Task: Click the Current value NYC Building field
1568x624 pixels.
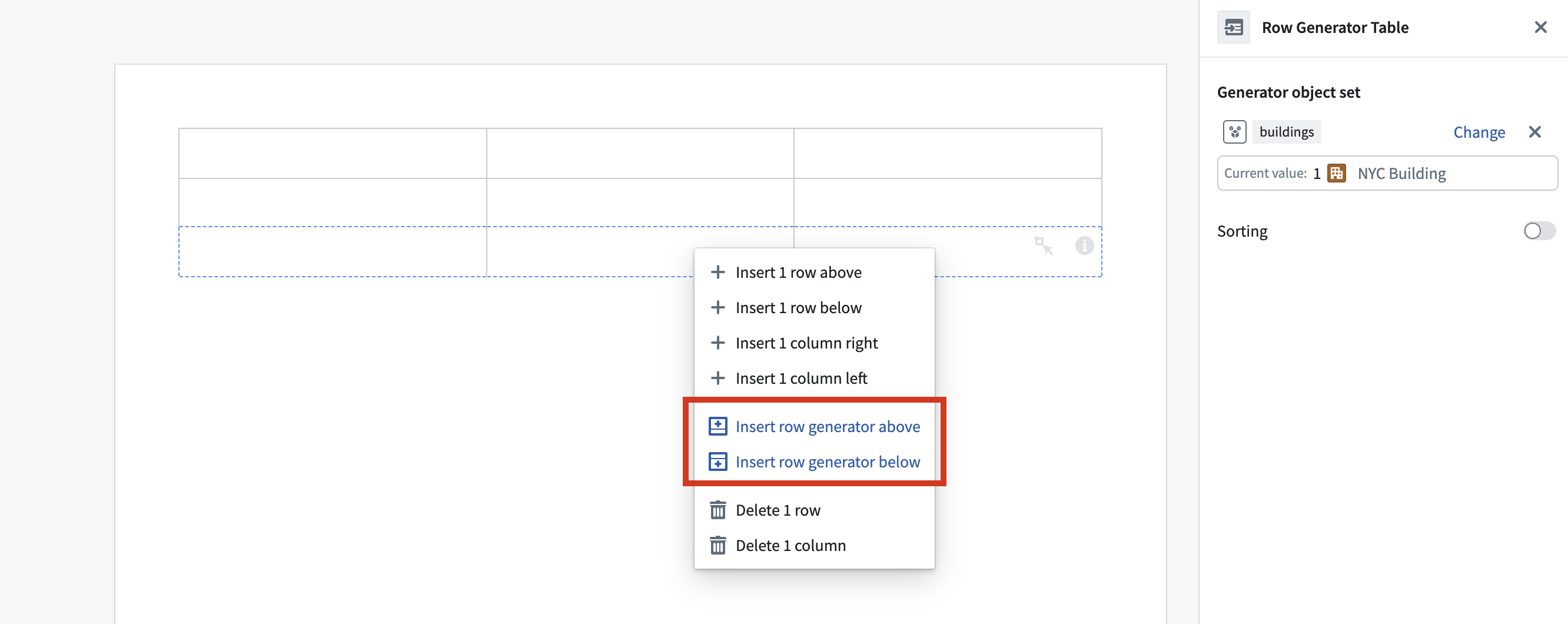Action: (x=1387, y=174)
